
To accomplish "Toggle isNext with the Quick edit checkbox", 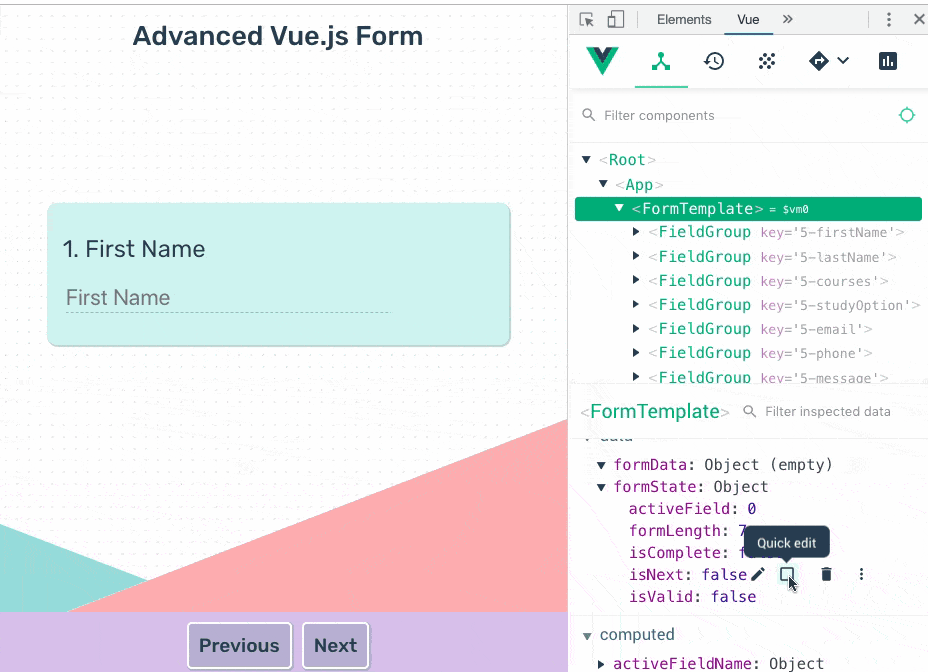I will click(x=787, y=574).
